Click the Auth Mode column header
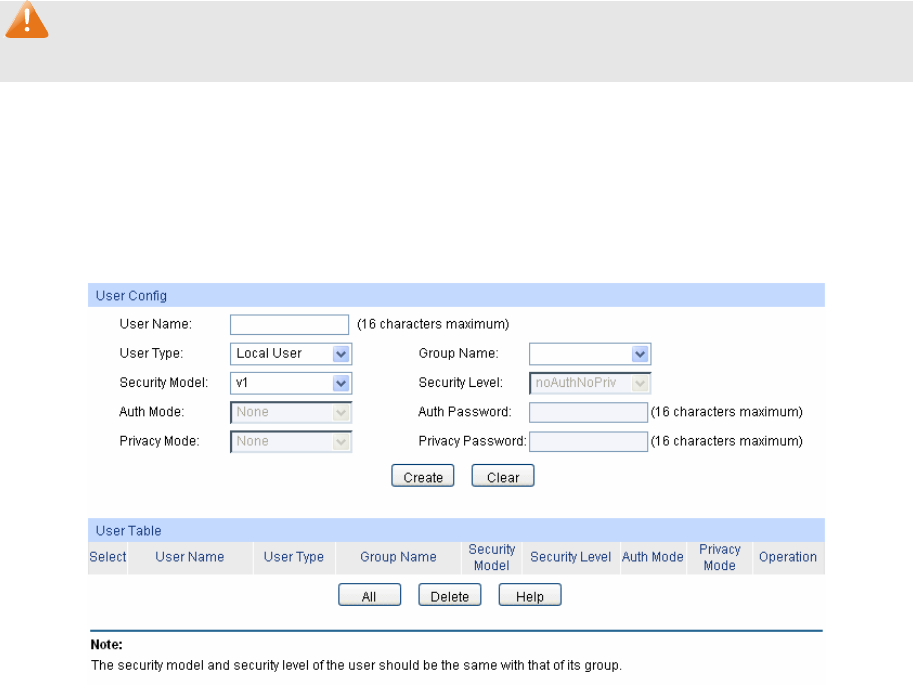The width and height of the screenshot is (913, 685). (x=653, y=557)
